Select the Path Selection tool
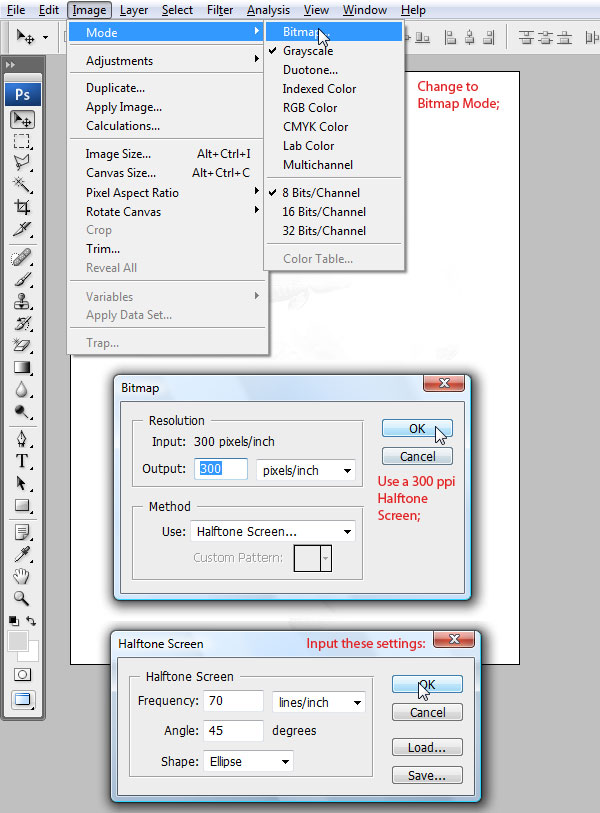 pyautogui.click(x=22, y=483)
